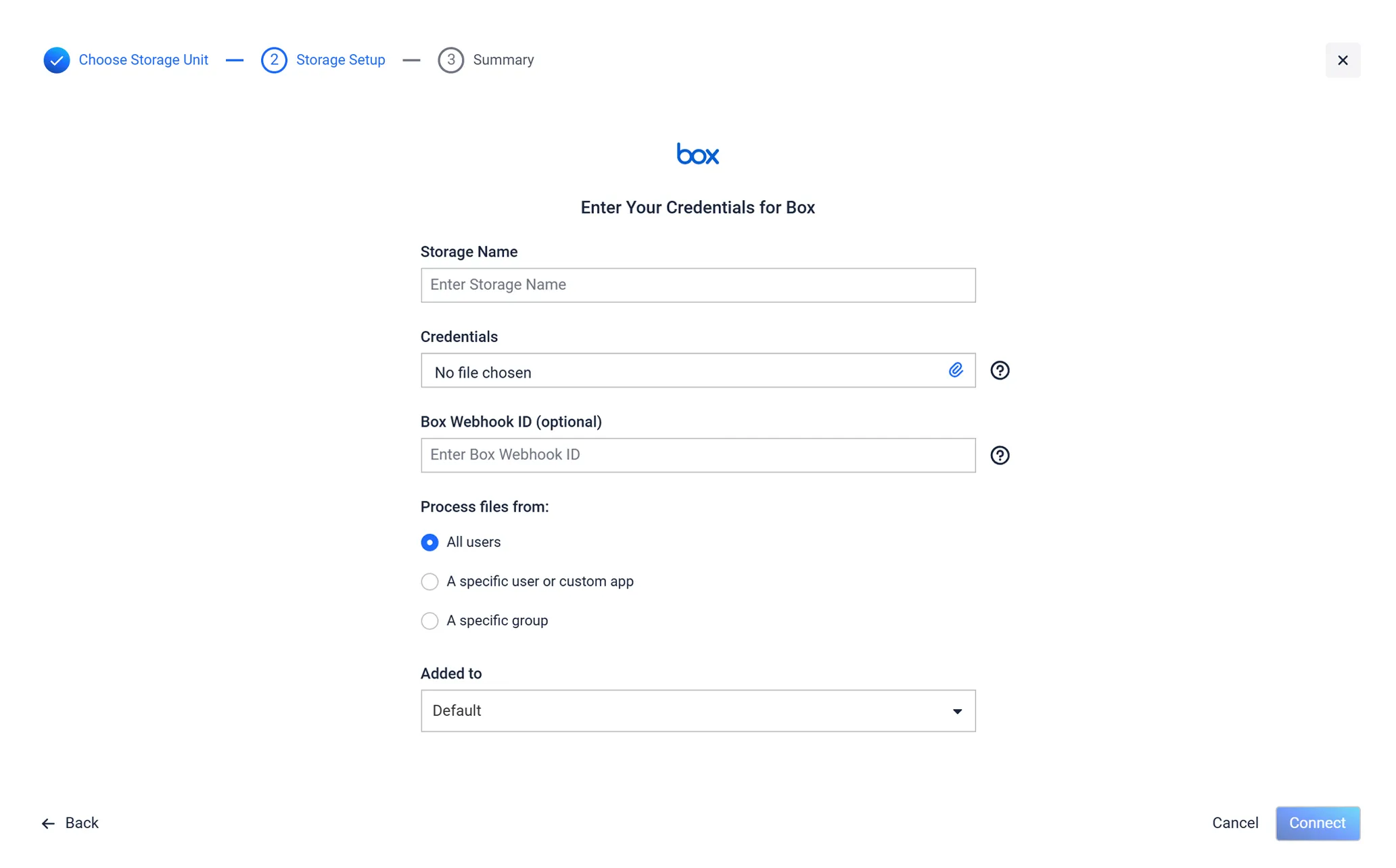This screenshot has height=868, width=1396.
Task: Click the Cancel button
Action: pos(1235,823)
